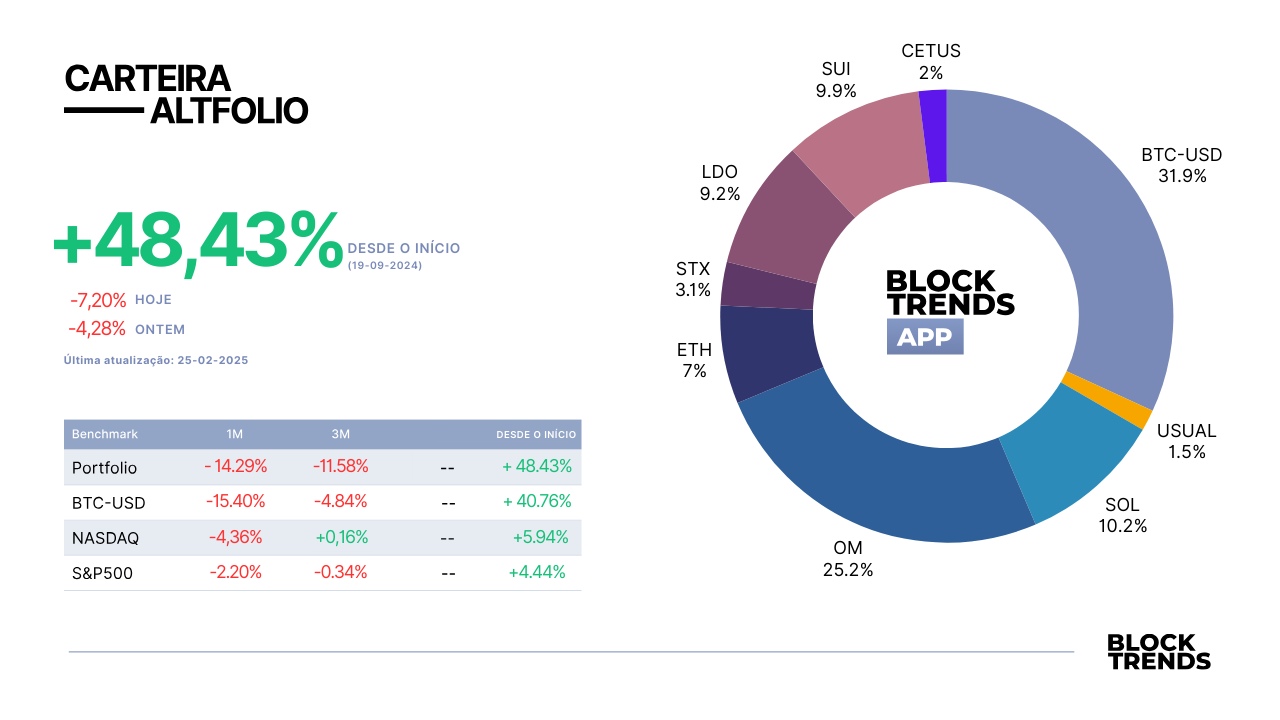
Task: Select the orange USUAL chart slice
Action: pyautogui.click(x=1106, y=400)
